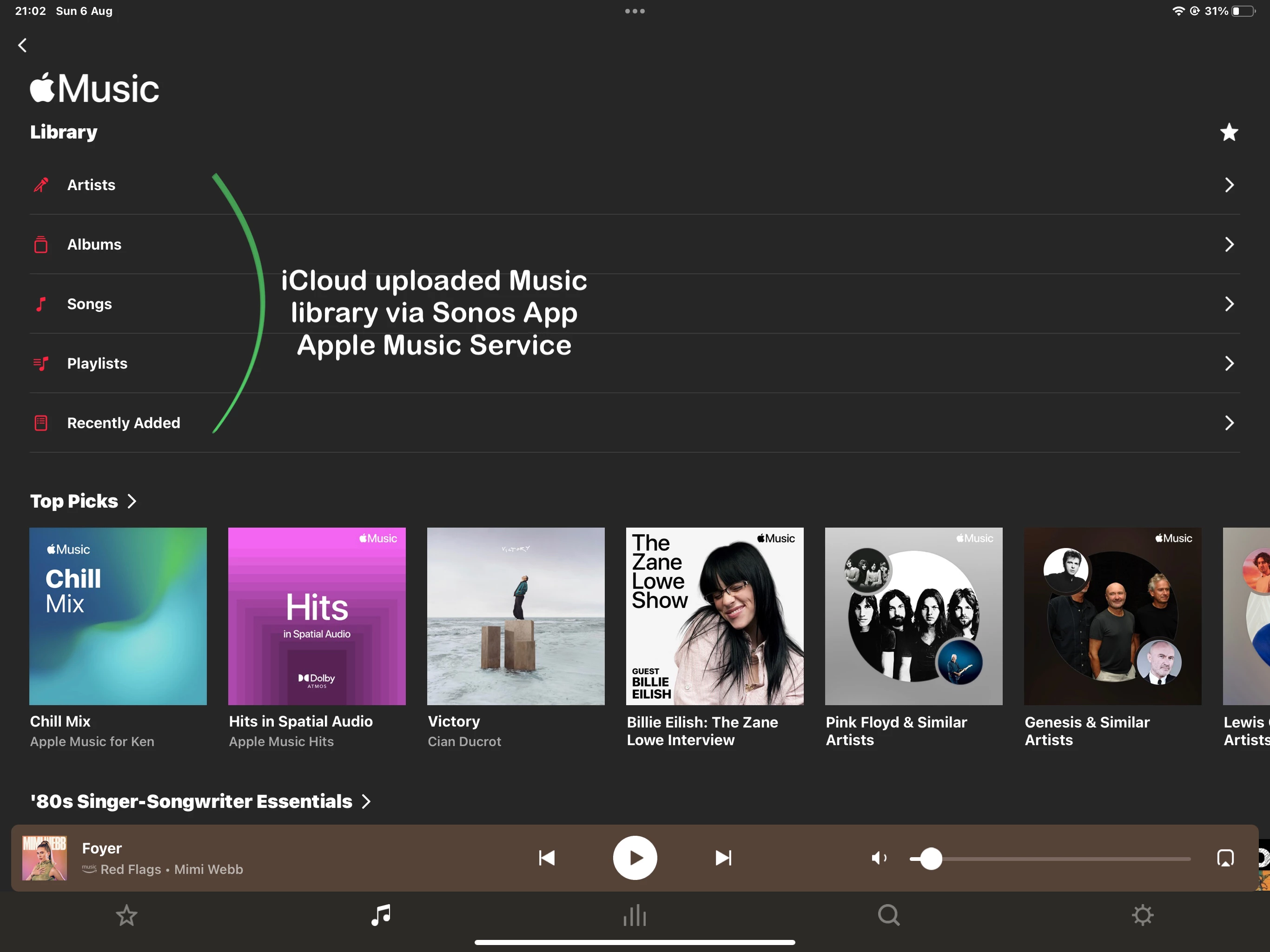Open the room output selector icon
The width and height of the screenshot is (1270, 952).
point(1225,858)
